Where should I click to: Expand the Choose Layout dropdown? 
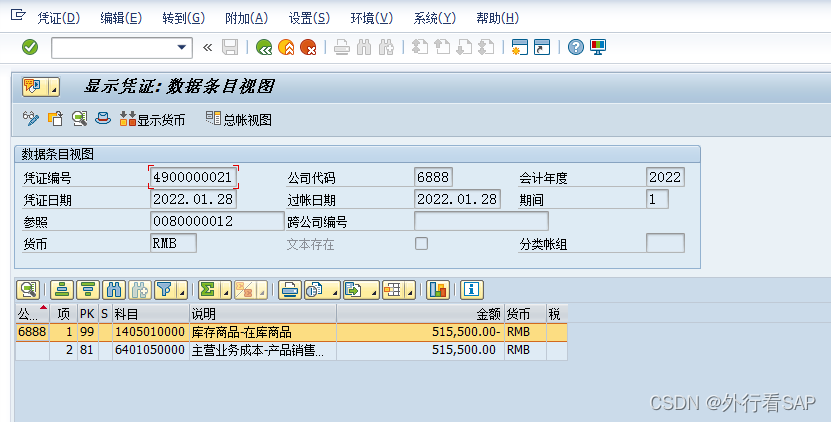pyautogui.click(x=411, y=291)
